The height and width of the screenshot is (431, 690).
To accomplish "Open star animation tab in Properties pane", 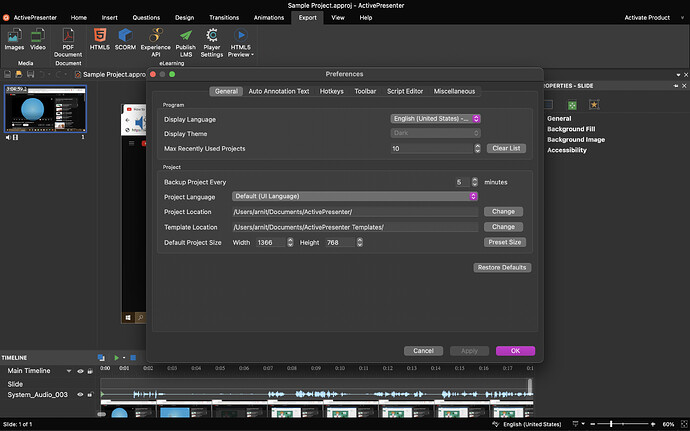I will pos(594,105).
